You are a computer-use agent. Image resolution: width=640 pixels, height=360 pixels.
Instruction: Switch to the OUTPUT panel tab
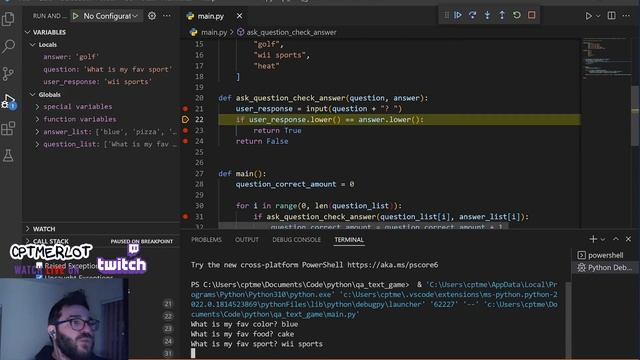pyautogui.click(x=247, y=240)
